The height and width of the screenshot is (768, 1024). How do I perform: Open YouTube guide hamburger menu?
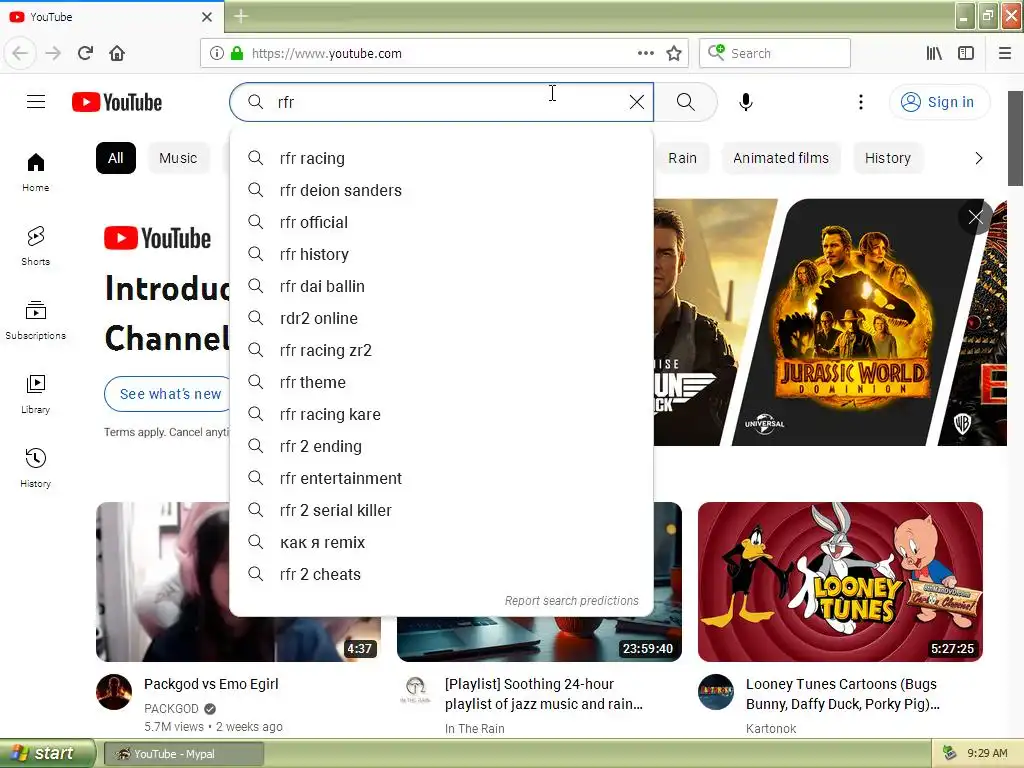(x=36, y=102)
